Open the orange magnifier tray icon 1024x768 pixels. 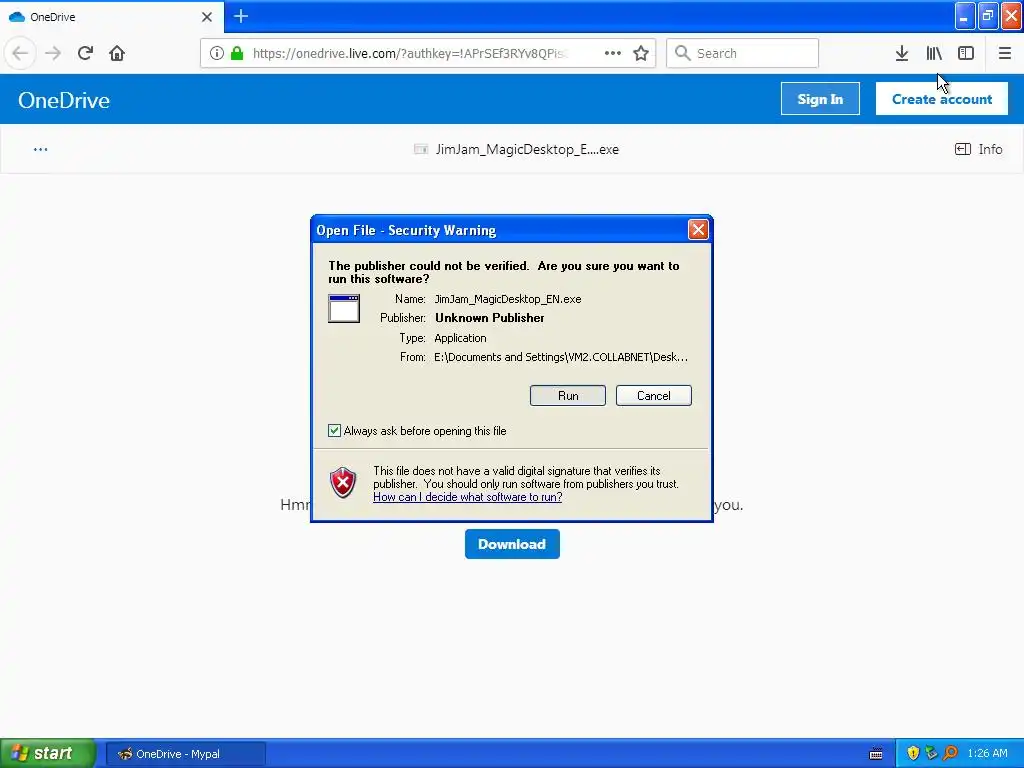pos(950,753)
